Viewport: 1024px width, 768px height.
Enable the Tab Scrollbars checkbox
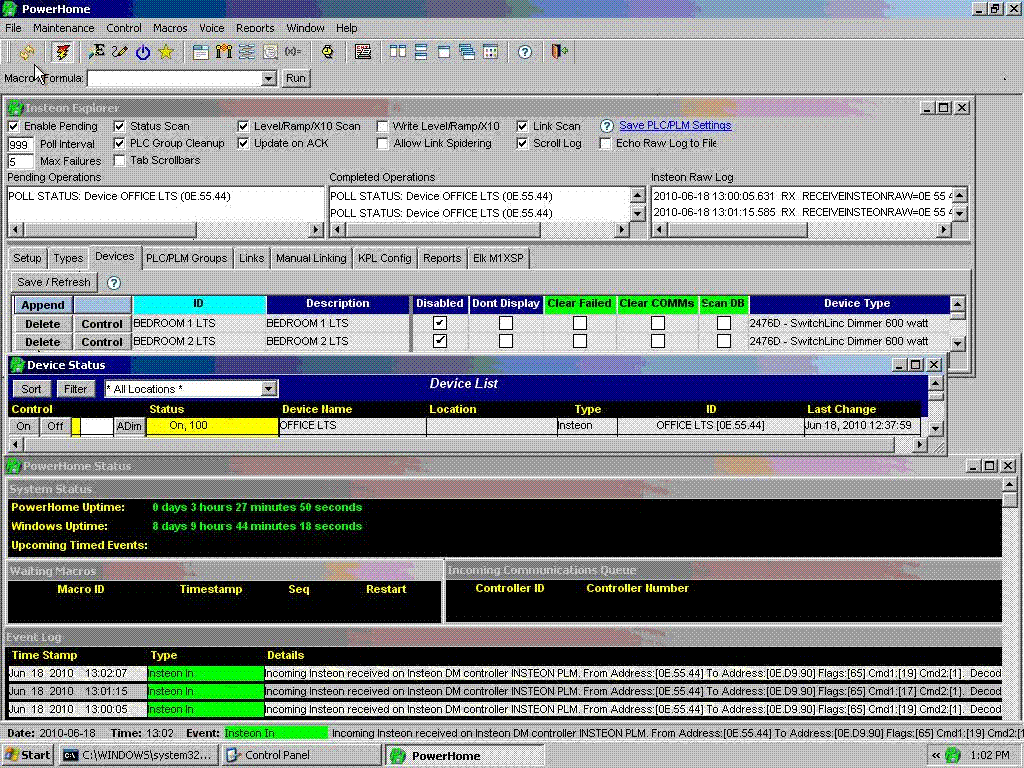119,160
